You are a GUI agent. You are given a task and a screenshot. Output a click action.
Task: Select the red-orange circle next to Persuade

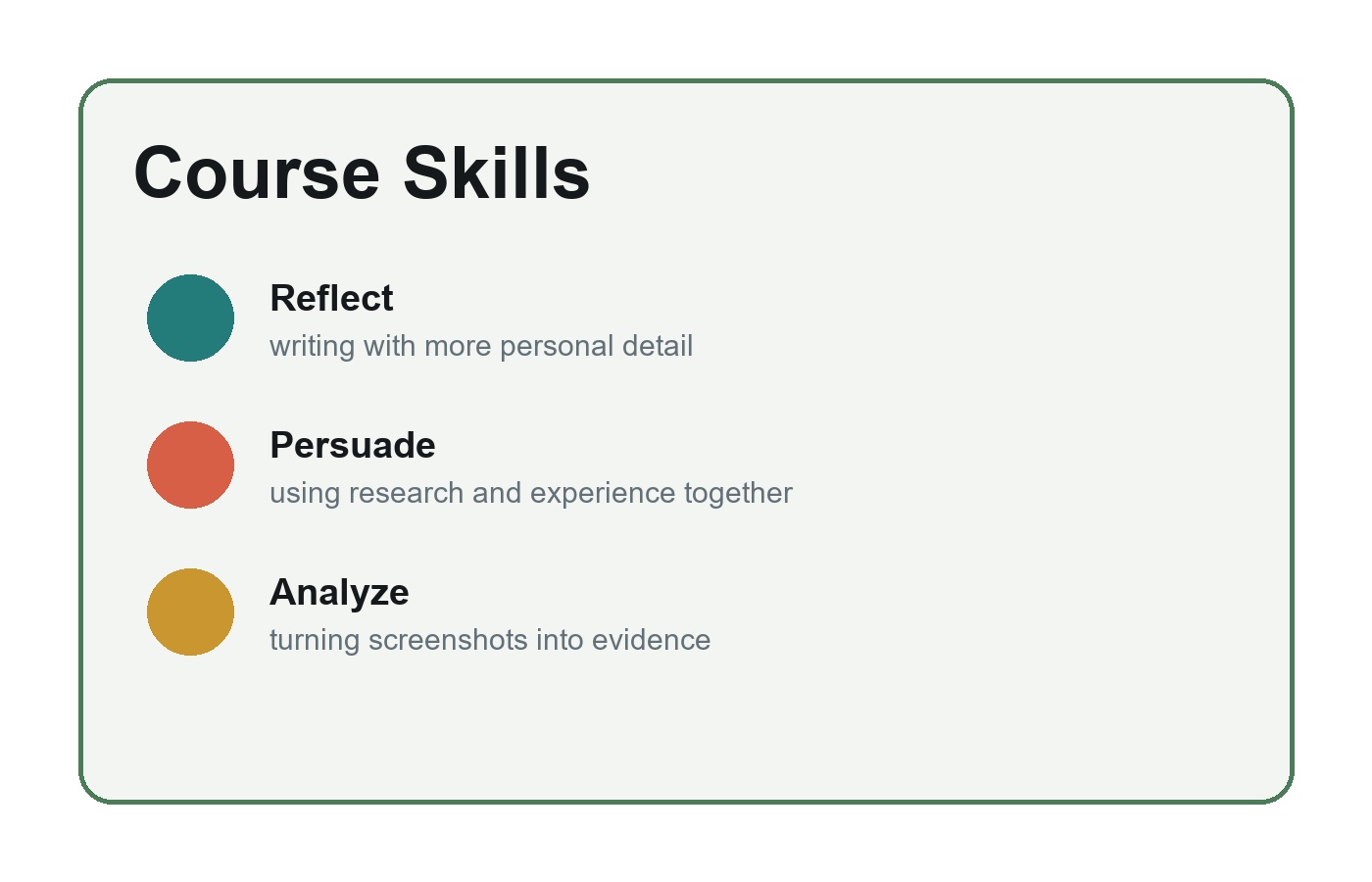coord(190,465)
